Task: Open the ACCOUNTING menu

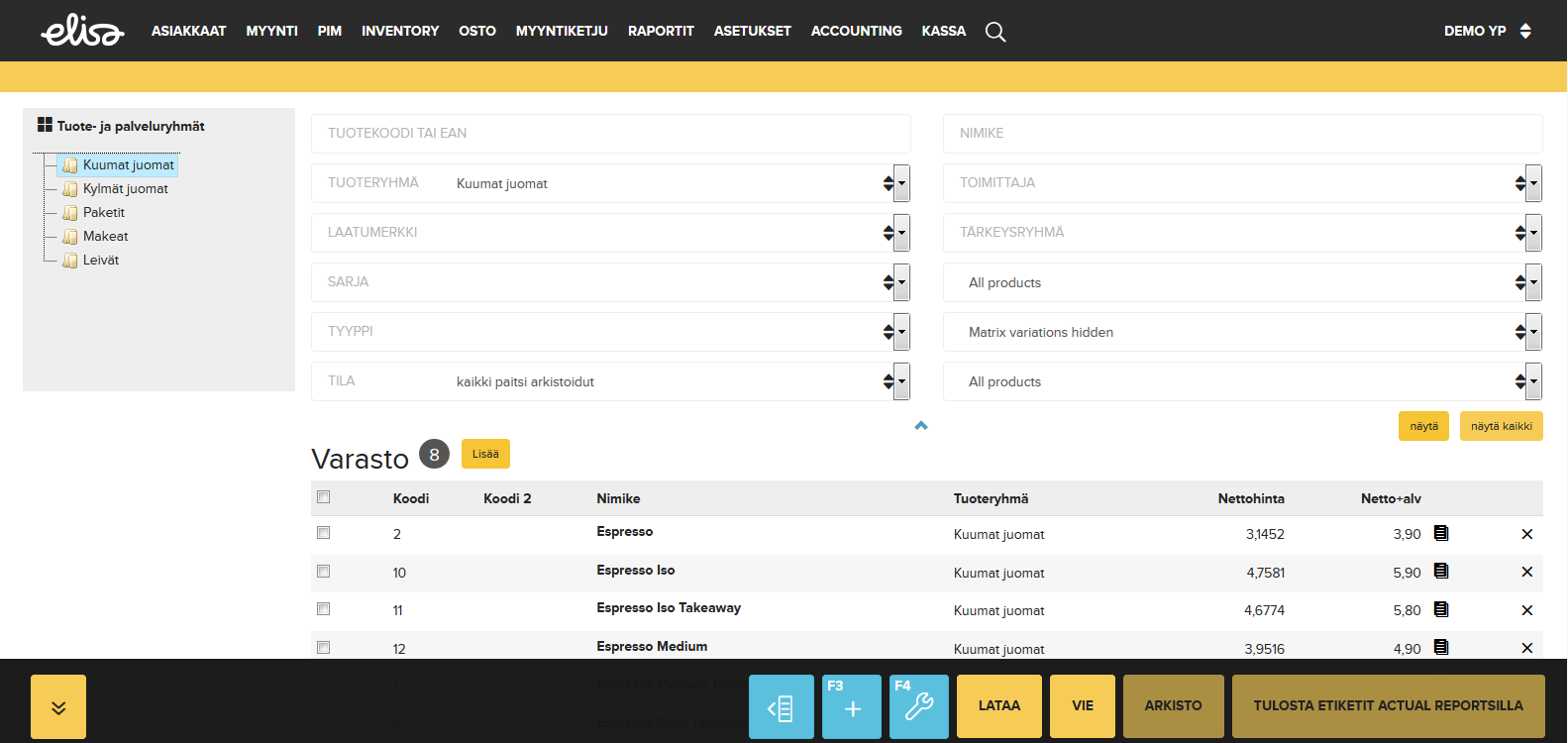Action: pos(857,31)
